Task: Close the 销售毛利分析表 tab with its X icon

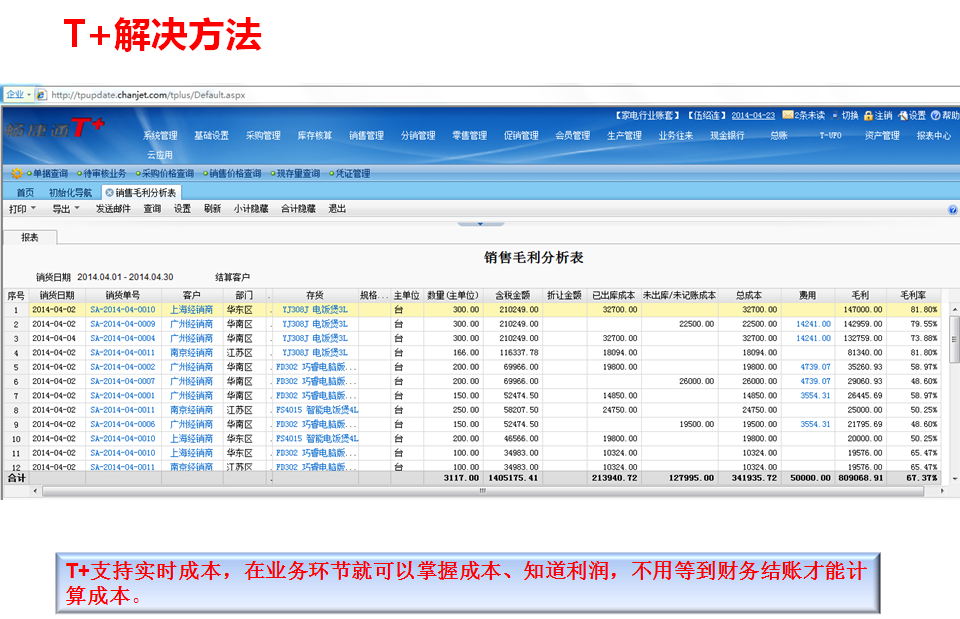Action: pos(109,193)
